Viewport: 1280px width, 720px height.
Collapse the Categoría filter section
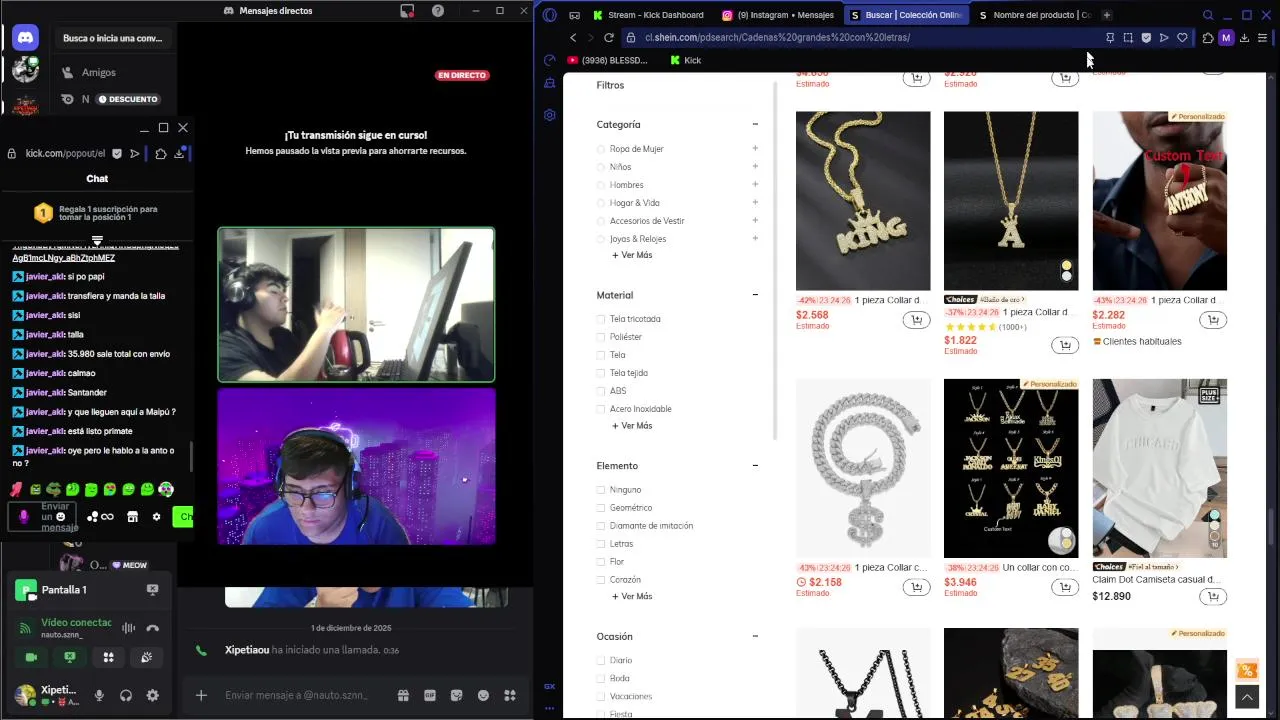coord(755,124)
